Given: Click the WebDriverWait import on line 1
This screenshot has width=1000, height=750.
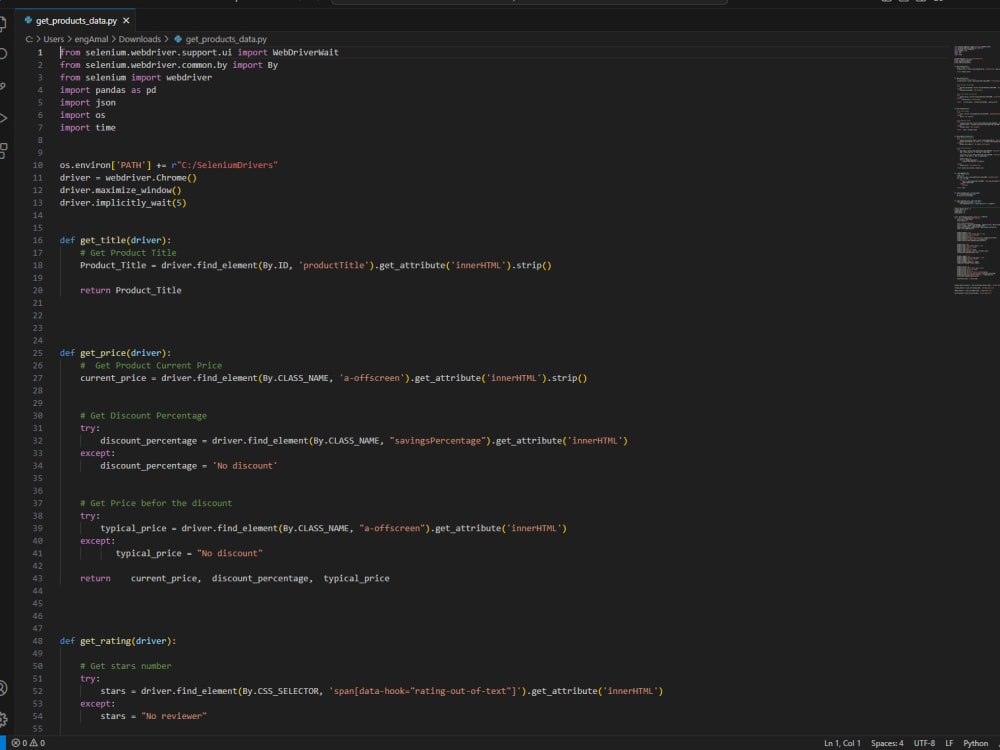Looking at the screenshot, I should tap(305, 52).
